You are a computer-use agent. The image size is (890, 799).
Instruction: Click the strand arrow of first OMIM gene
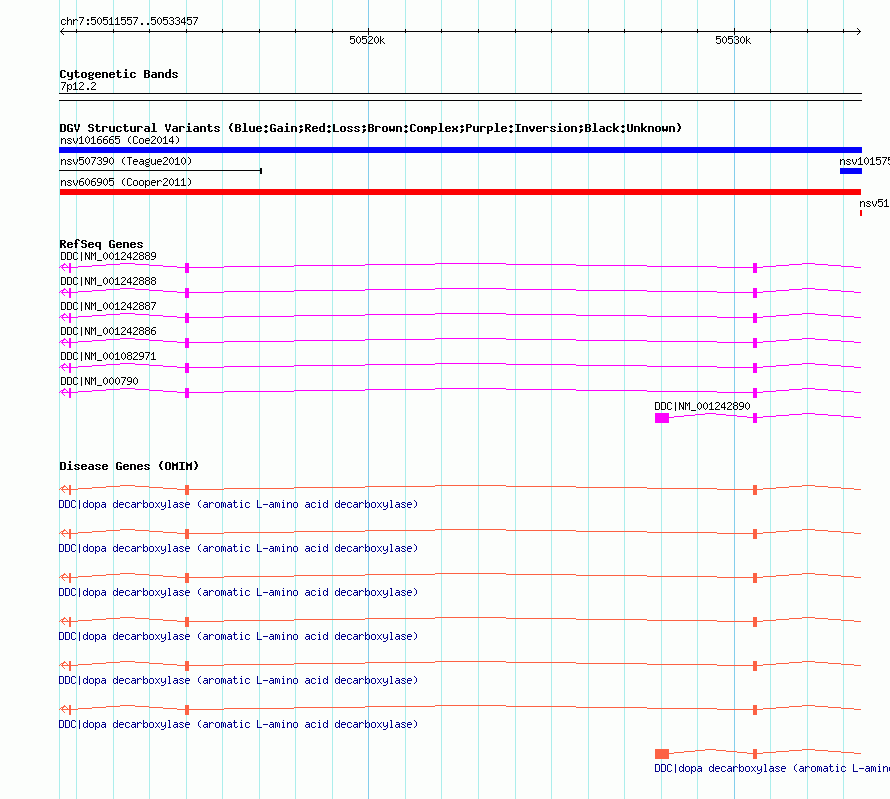pyautogui.click(x=65, y=489)
